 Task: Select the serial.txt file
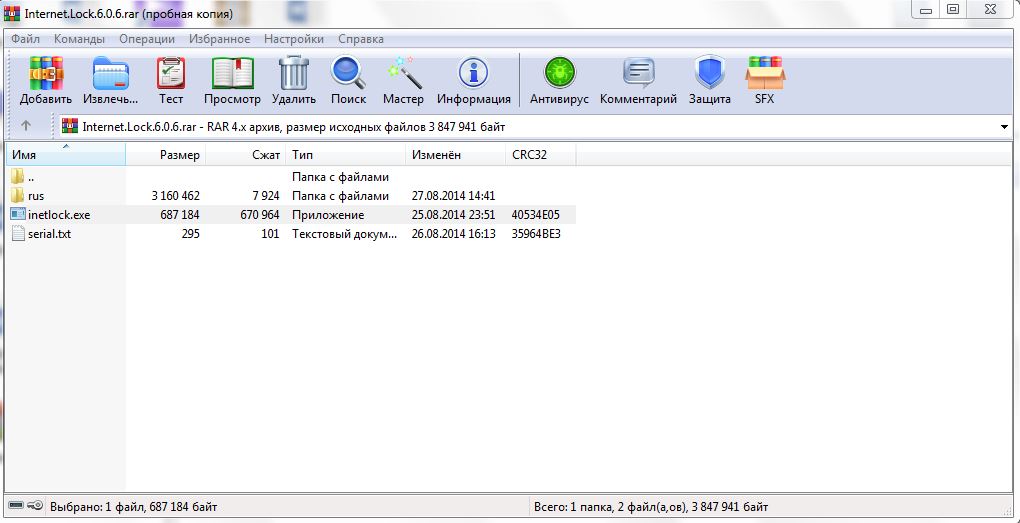(x=49, y=234)
